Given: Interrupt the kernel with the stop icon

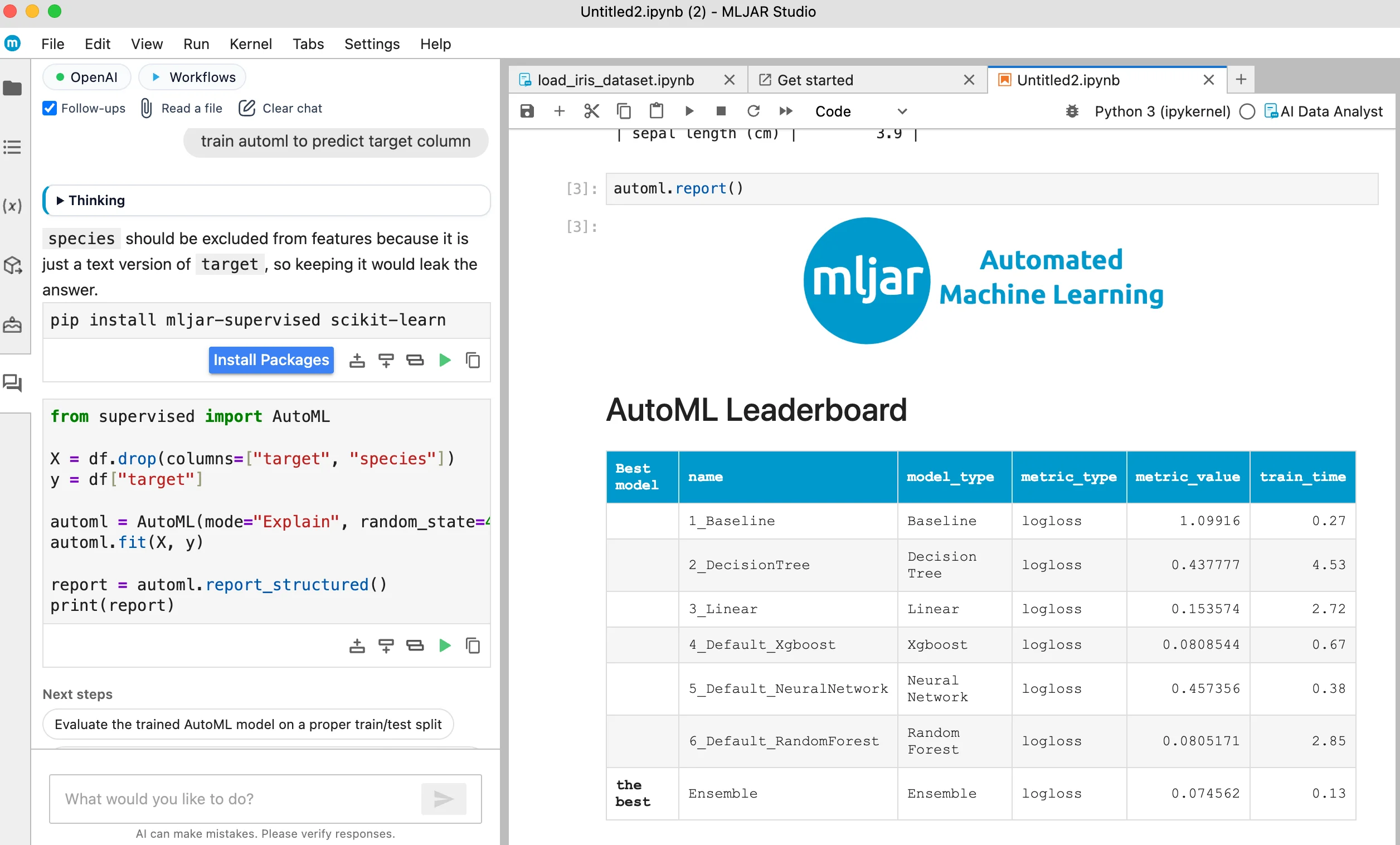Looking at the screenshot, I should point(721,111).
